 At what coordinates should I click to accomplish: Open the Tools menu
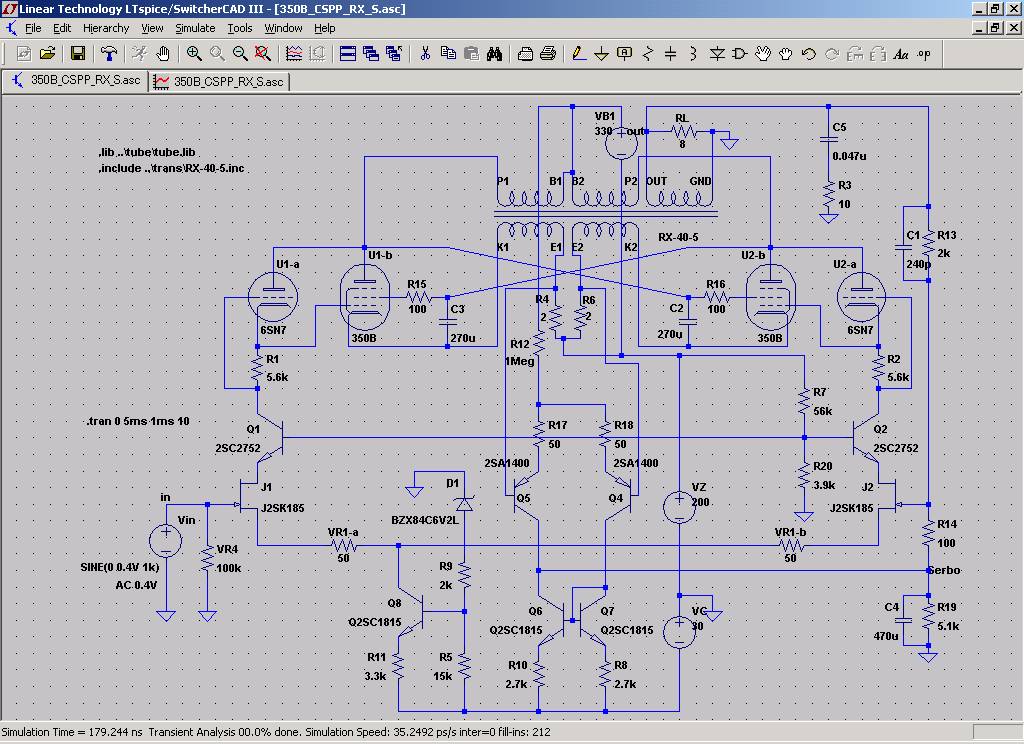[240, 28]
